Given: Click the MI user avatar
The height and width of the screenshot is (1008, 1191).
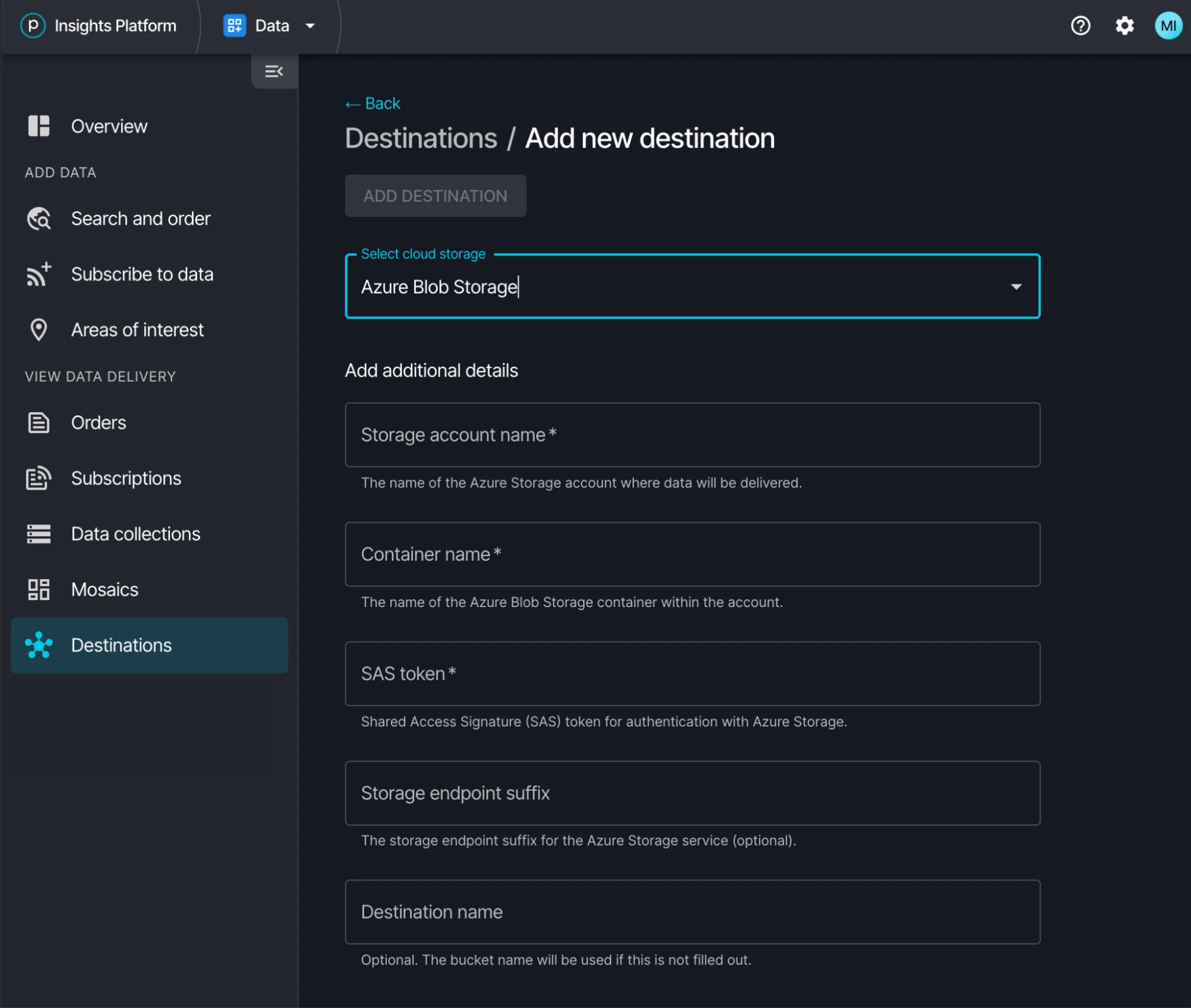Looking at the screenshot, I should [1167, 26].
